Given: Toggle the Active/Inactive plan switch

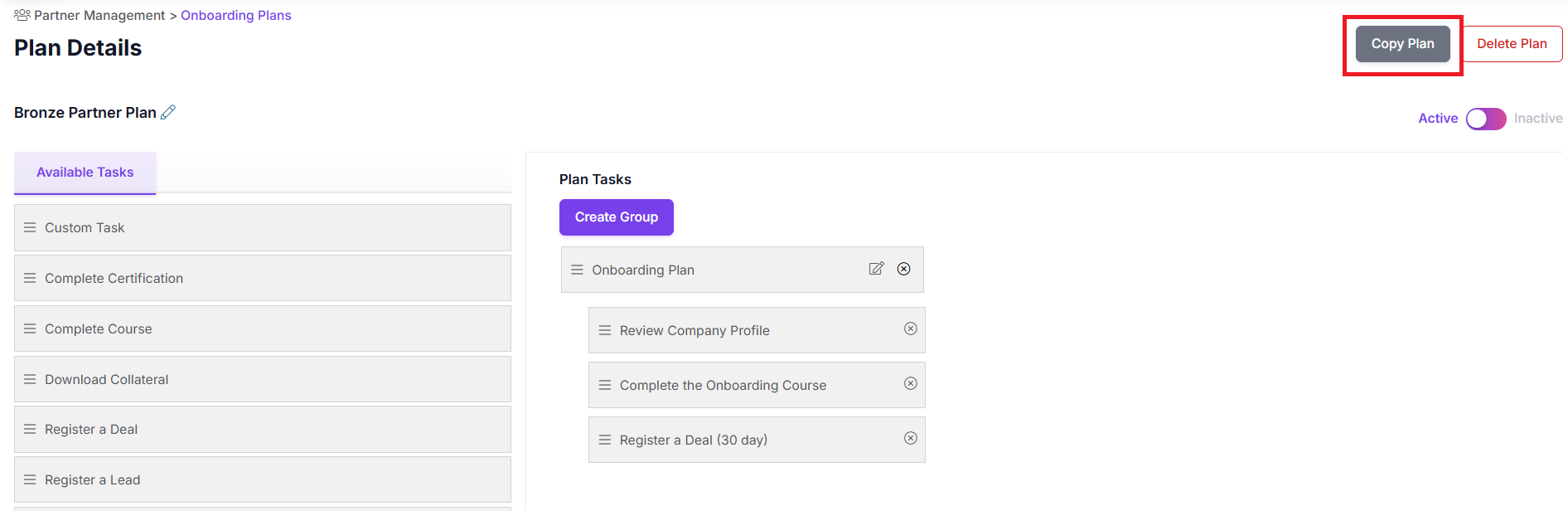Looking at the screenshot, I should 1486,119.
